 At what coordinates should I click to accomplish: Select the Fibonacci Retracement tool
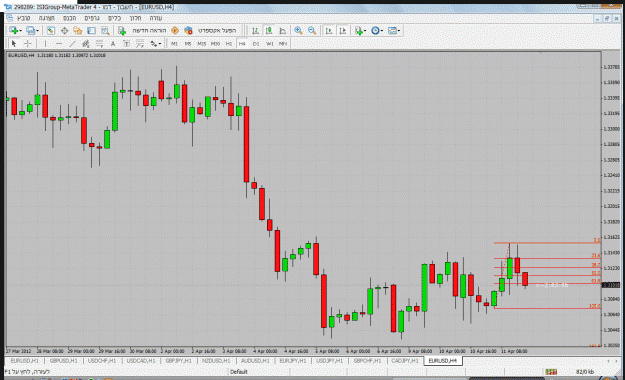tap(99, 44)
